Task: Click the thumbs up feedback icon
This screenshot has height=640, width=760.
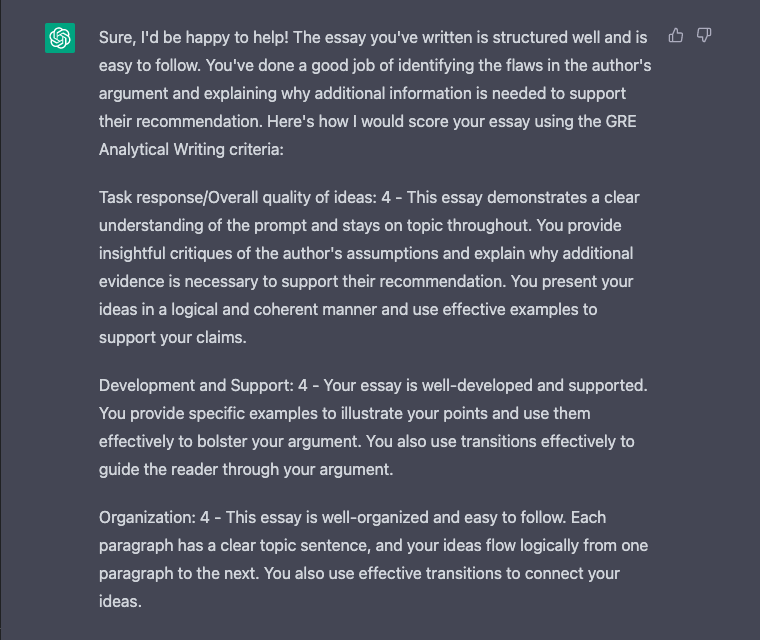Action: 676,36
